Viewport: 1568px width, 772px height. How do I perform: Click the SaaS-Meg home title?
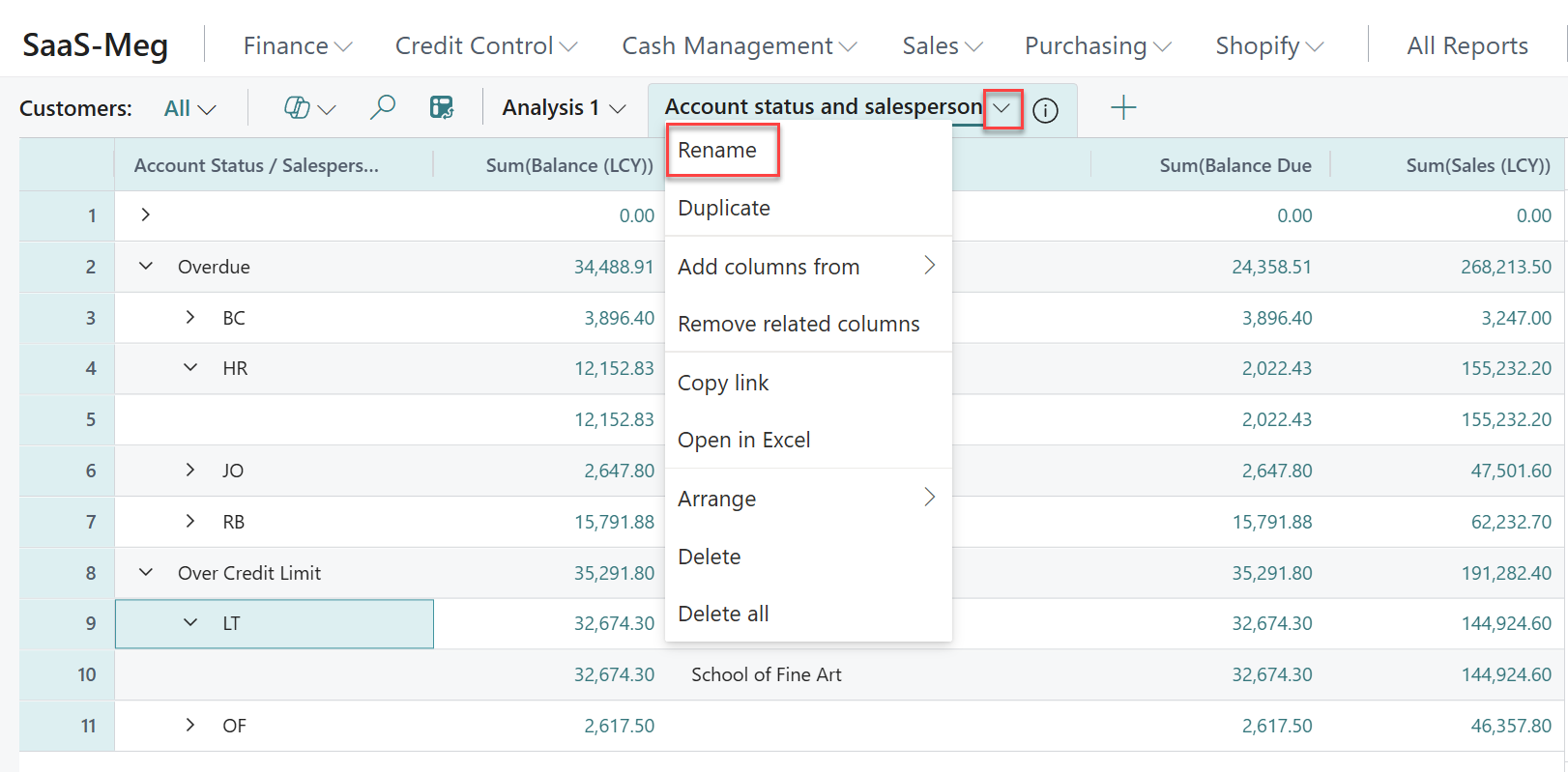click(95, 45)
